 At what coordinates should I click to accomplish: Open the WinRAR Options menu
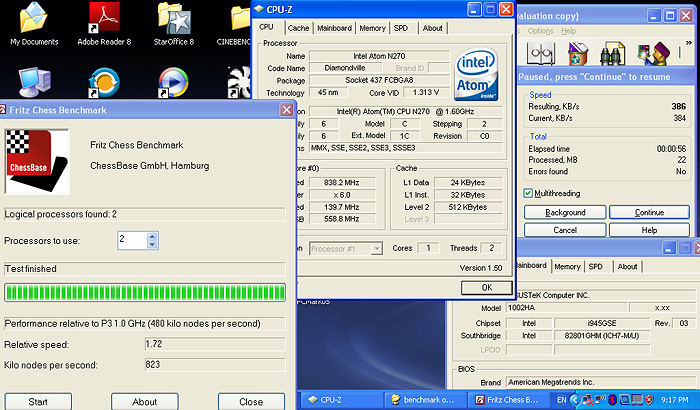coord(540,31)
